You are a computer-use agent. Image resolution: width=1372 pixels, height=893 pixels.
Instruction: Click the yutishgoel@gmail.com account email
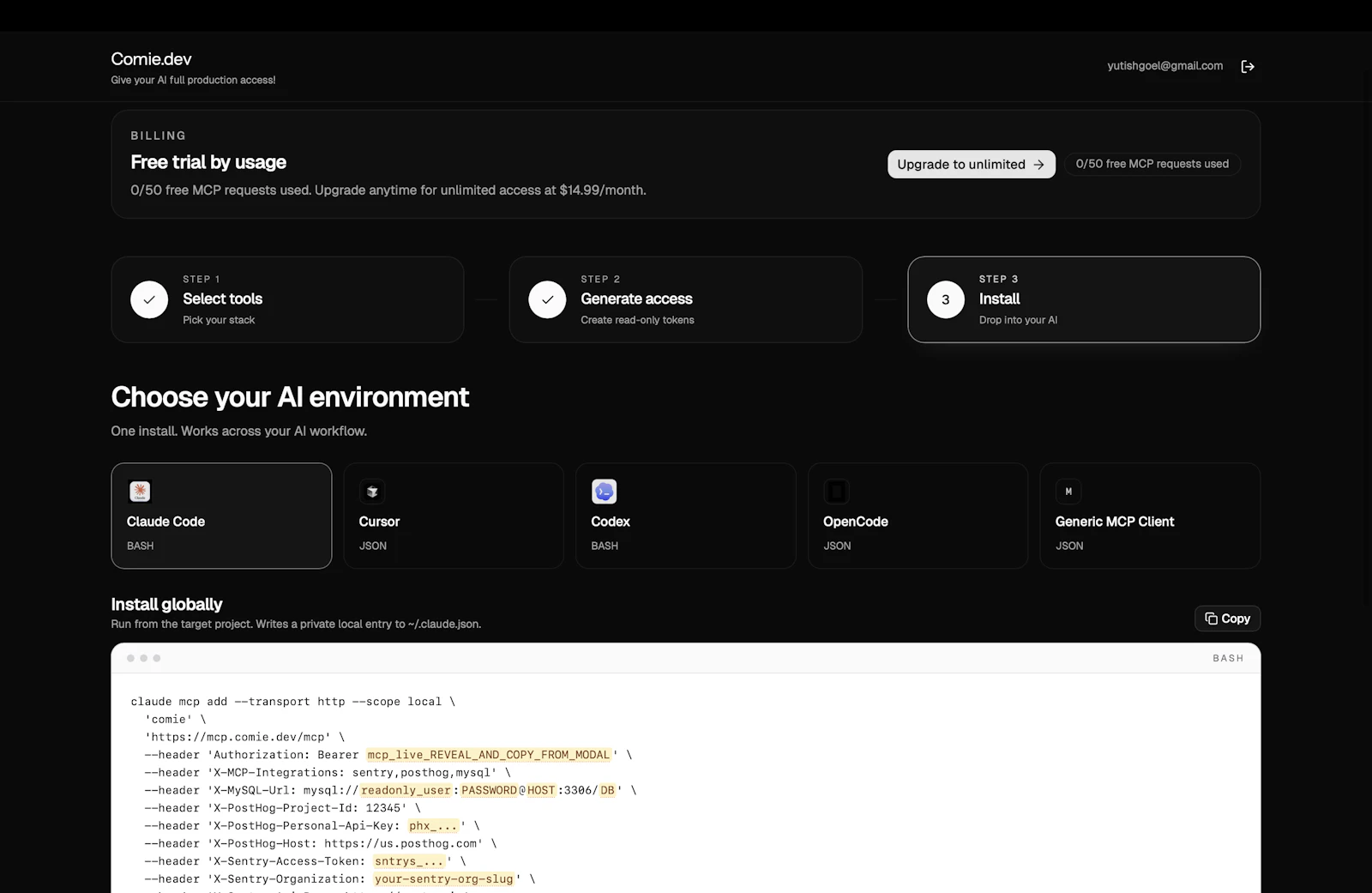1164,66
